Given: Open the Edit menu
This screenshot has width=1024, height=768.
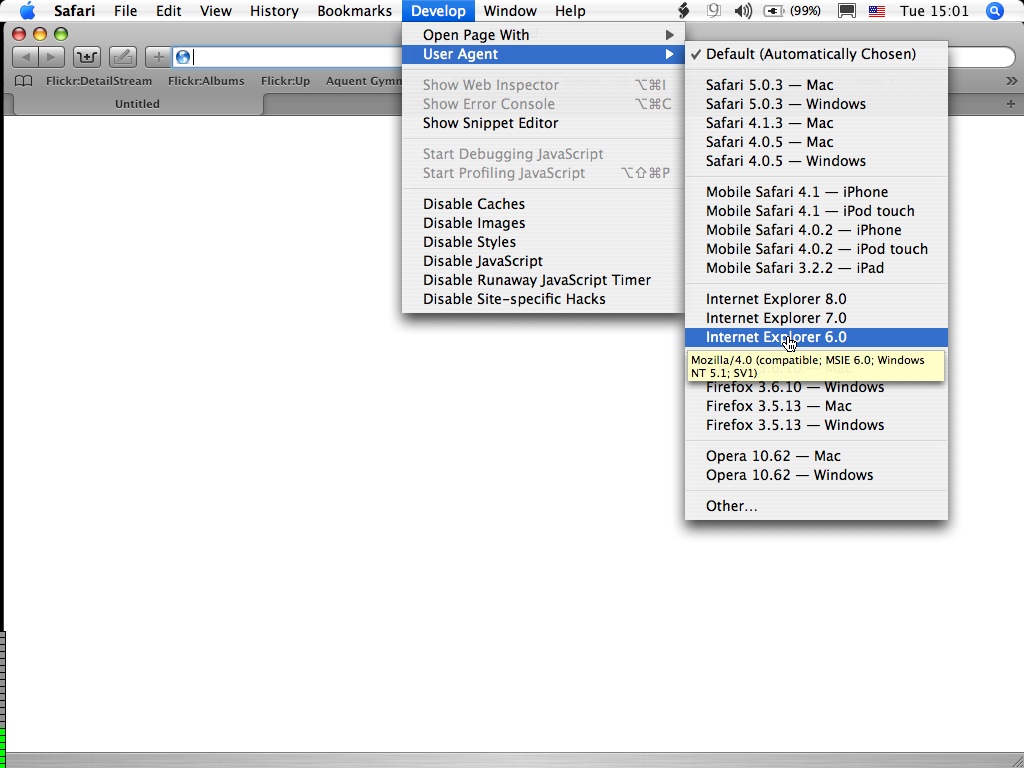Looking at the screenshot, I should point(168,10).
